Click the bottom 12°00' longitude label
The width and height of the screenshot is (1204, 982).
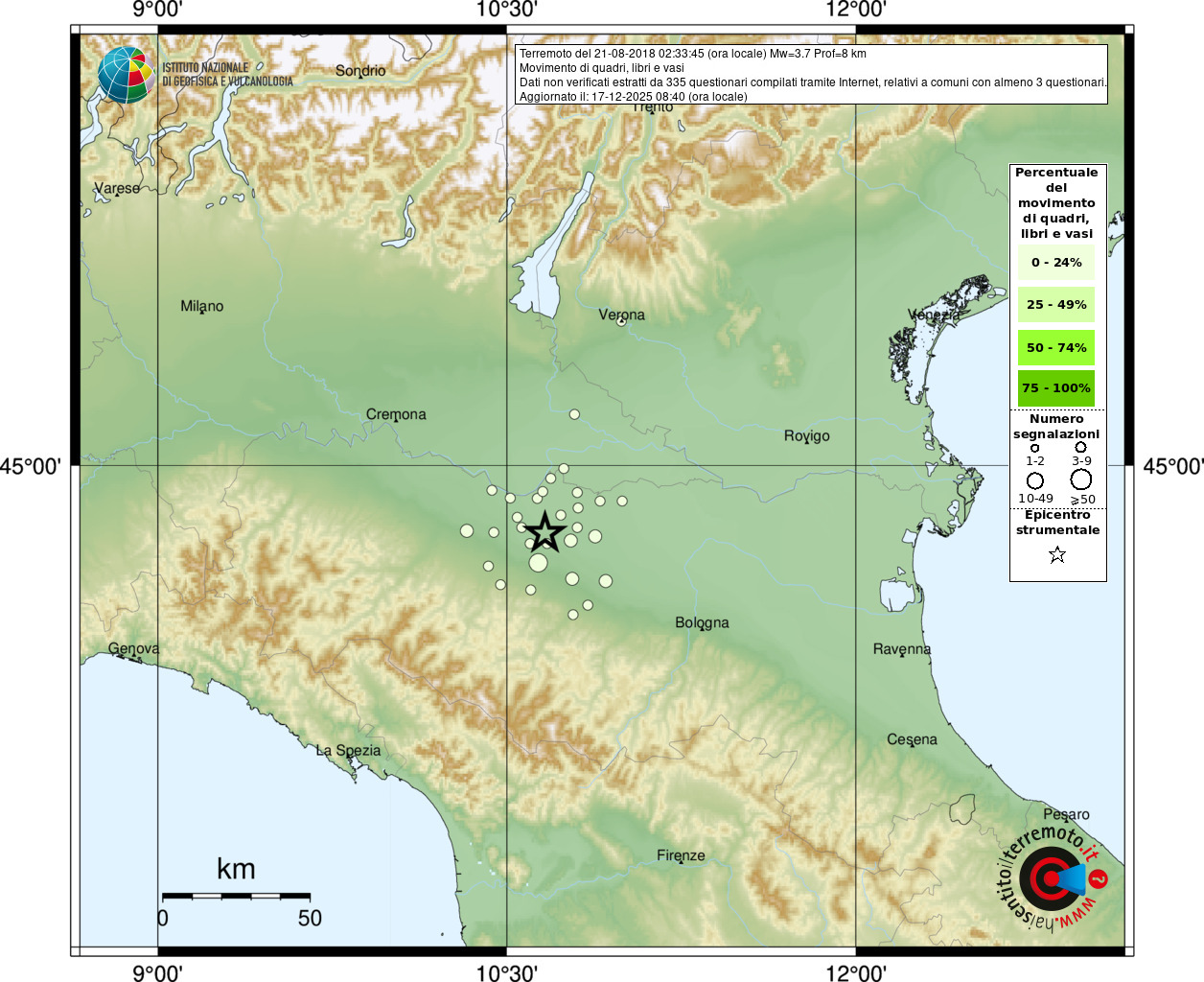(x=856, y=973)
